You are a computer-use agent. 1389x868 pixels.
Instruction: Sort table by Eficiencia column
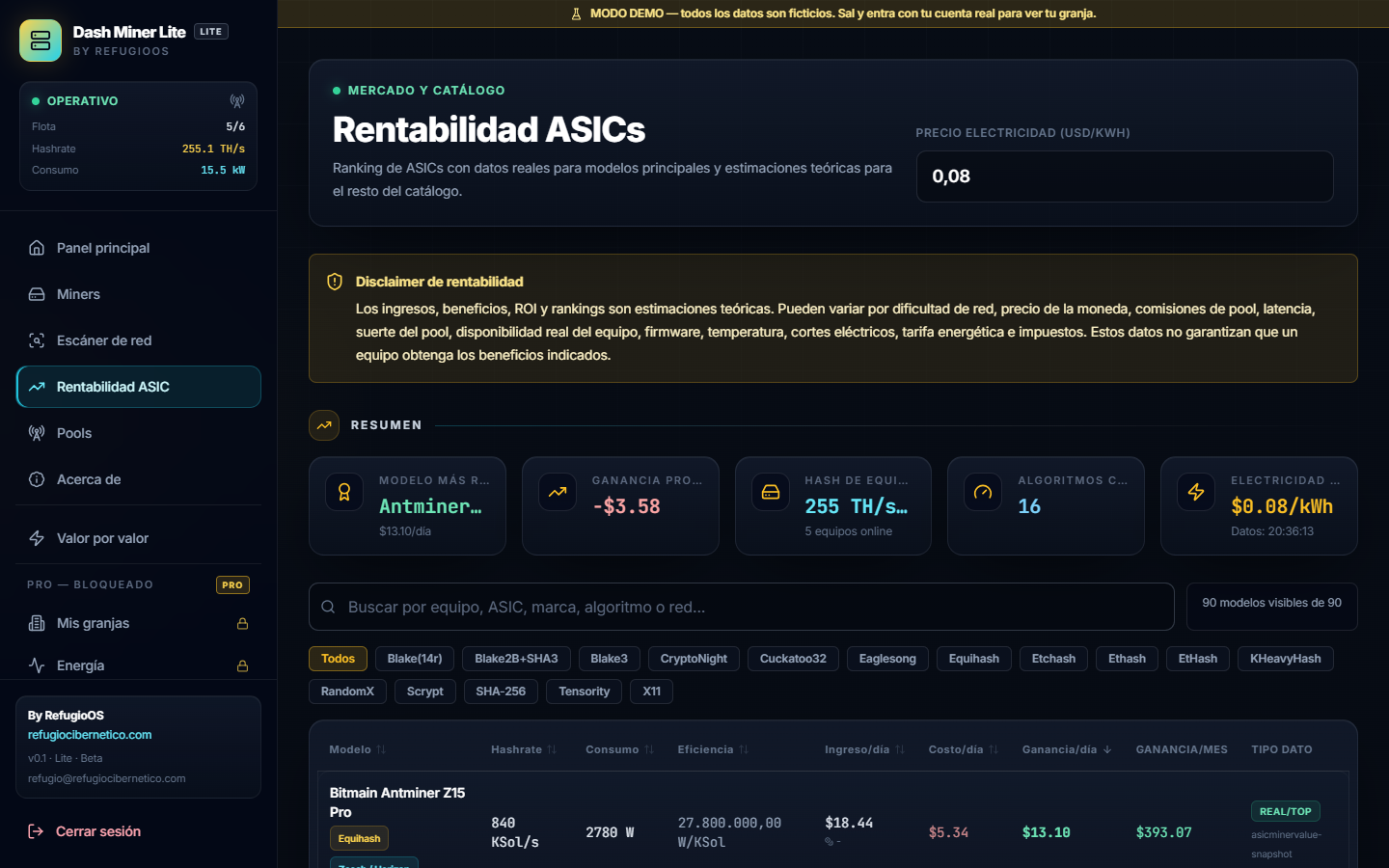[713, 749]
